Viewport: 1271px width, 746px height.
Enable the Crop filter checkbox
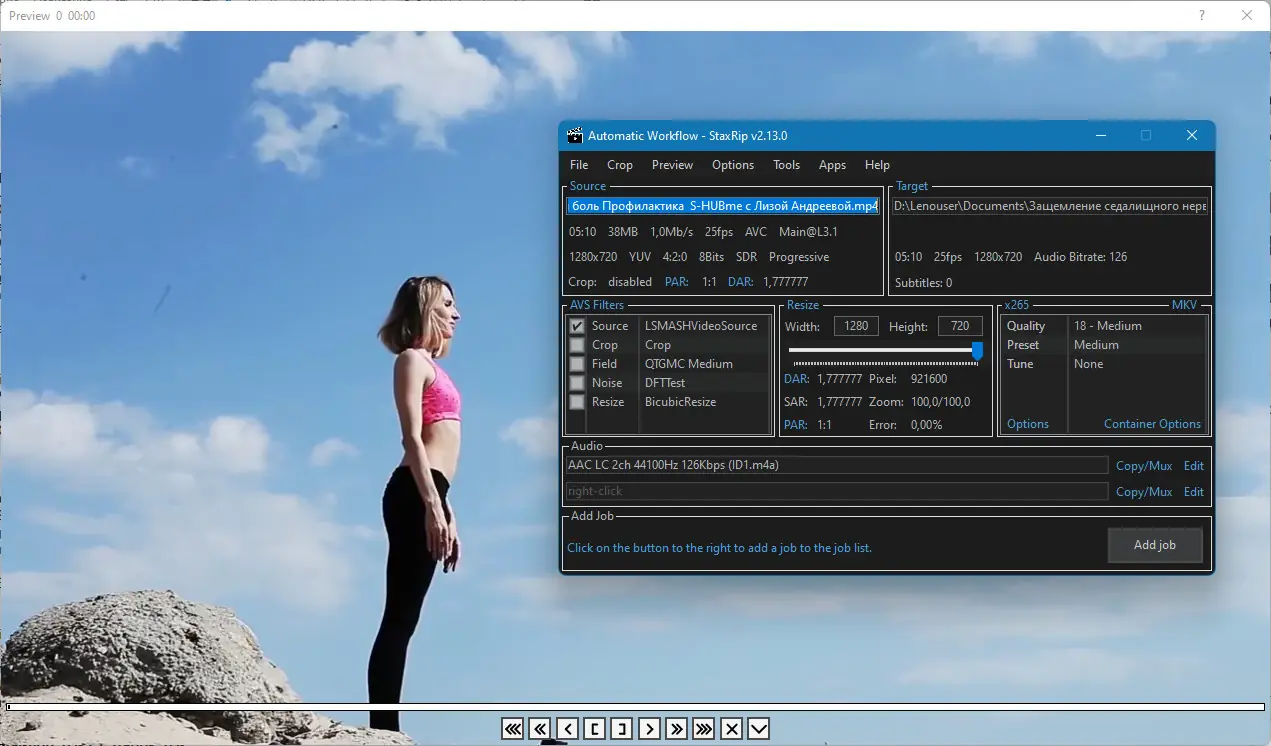coord(577,345)
